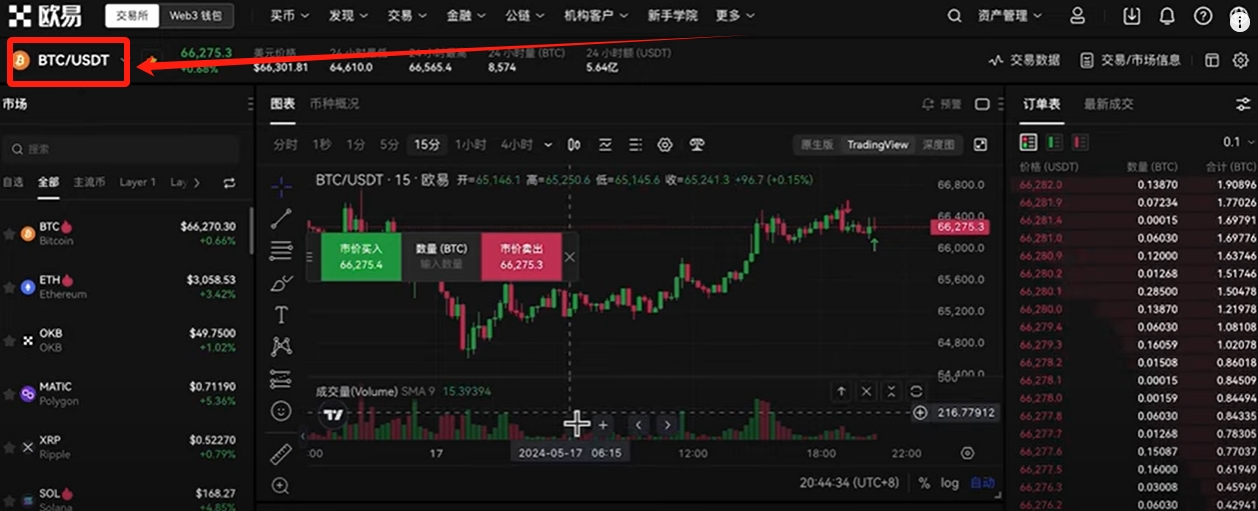
Task: Open the notifications bell
Action: point(1167,16)
